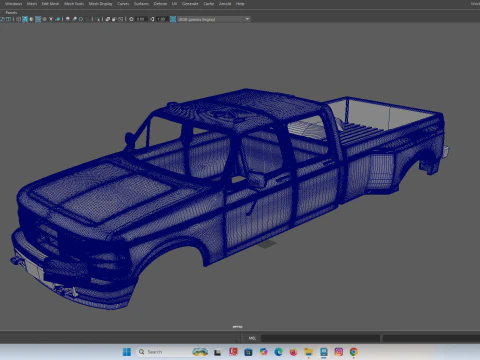
Task: Open the Mesh Display menu
Action: coord(100,4)
